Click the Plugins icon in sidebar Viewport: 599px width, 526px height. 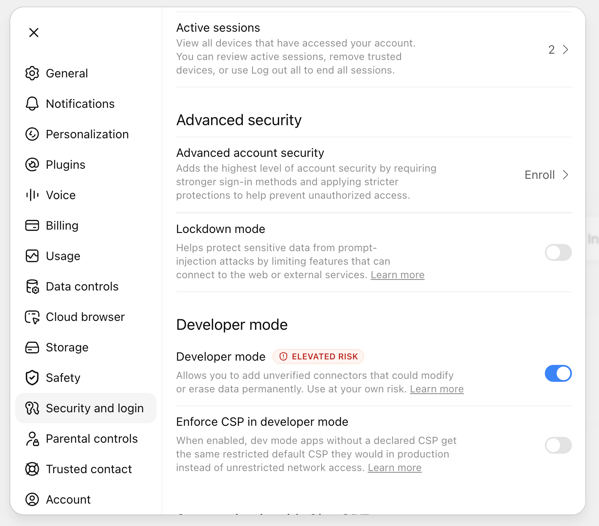(x=32, y=165)
